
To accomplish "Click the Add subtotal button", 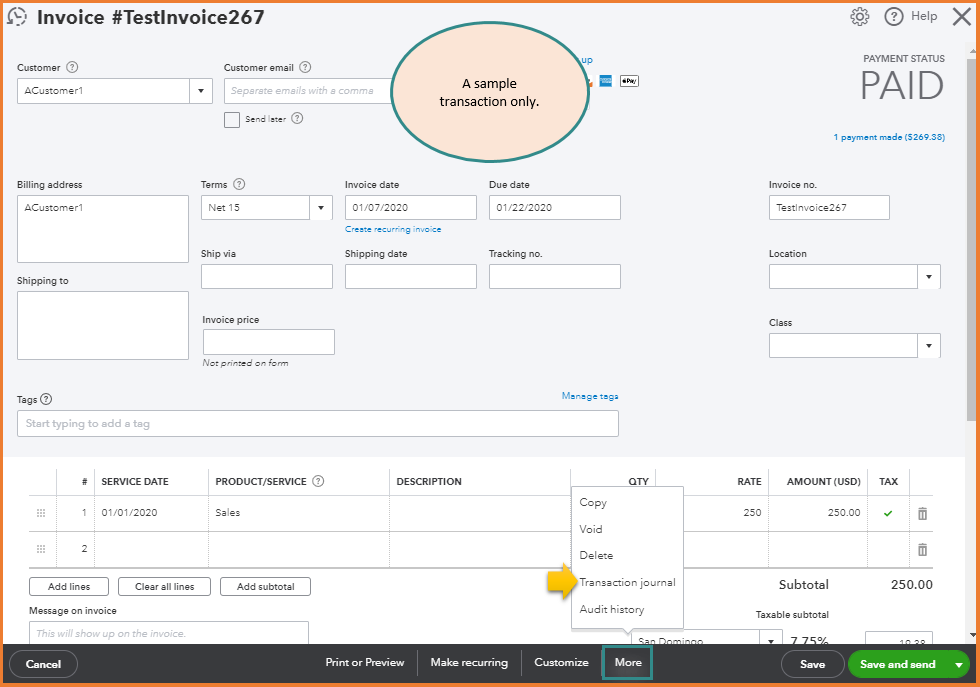I will click(x=266, y=586).
